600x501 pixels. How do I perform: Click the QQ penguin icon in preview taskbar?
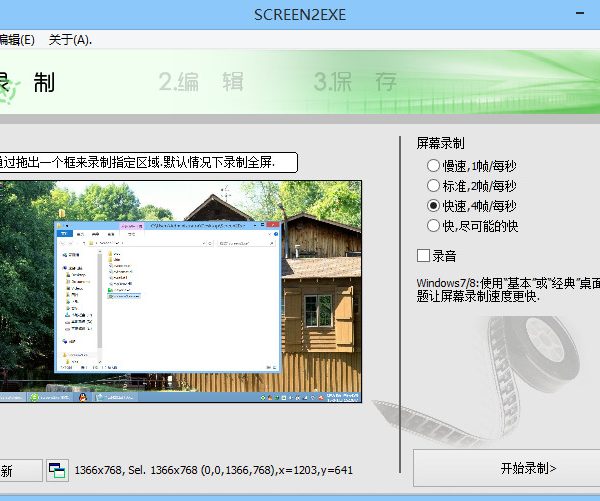point(97,397)
